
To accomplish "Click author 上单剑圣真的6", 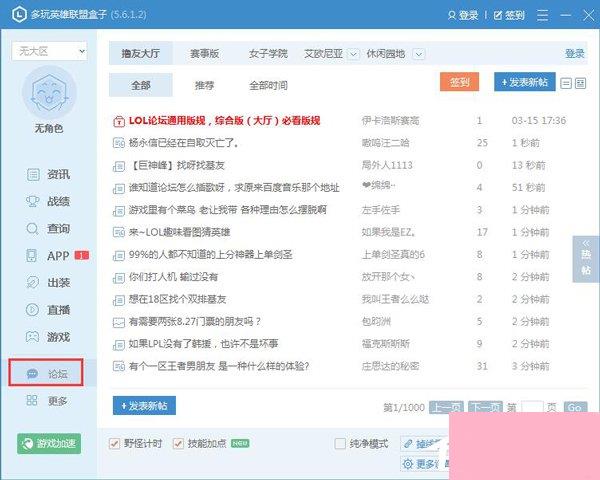I will pos(393,255).
